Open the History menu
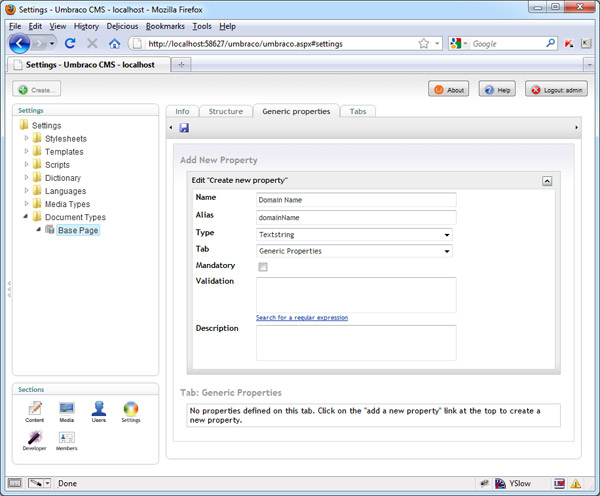The width and height of the screenshot is (600, 496). tap(86, 26)
